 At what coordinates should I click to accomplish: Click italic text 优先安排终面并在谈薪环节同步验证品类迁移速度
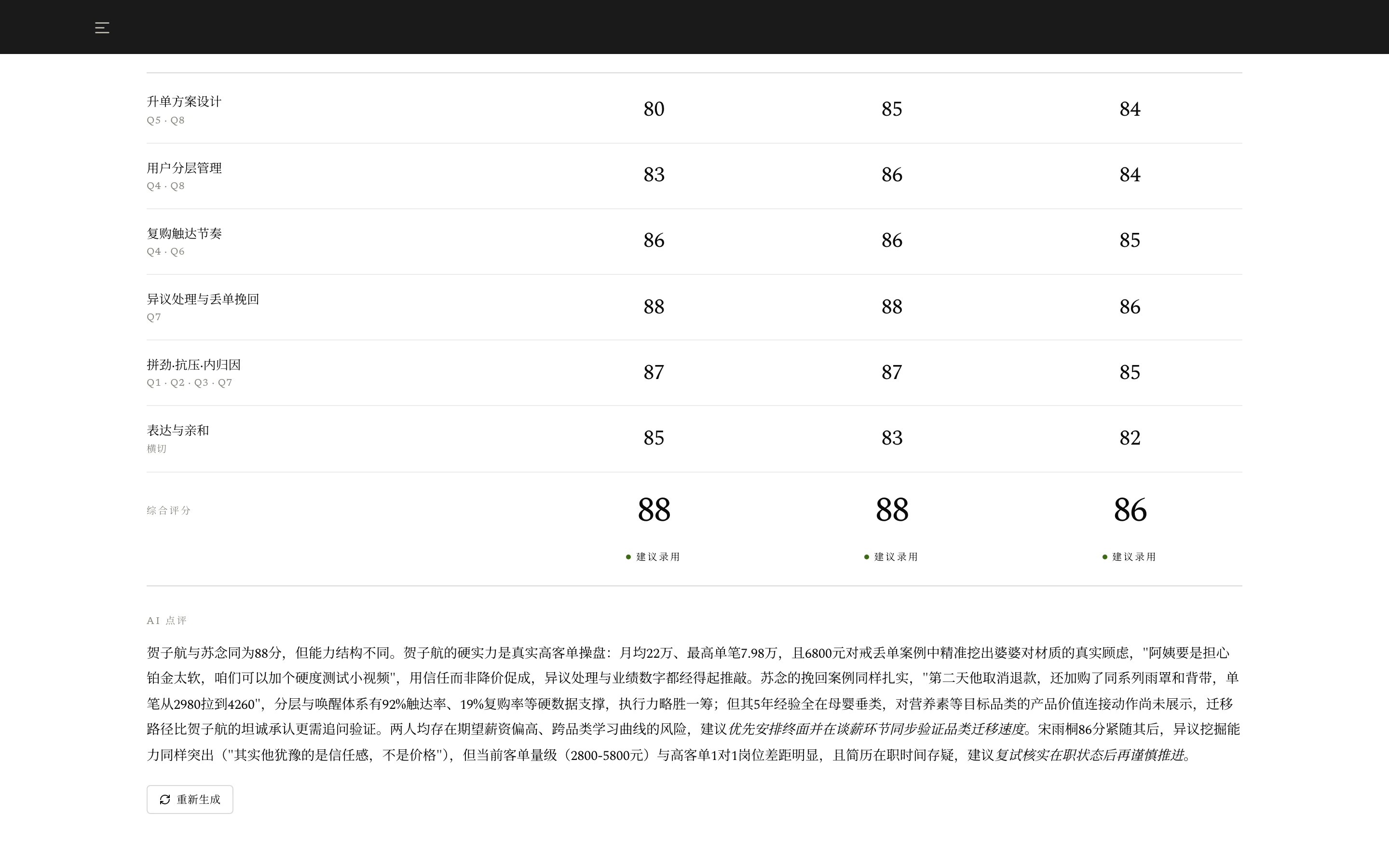pyautogui.click(x=876, y=729)
